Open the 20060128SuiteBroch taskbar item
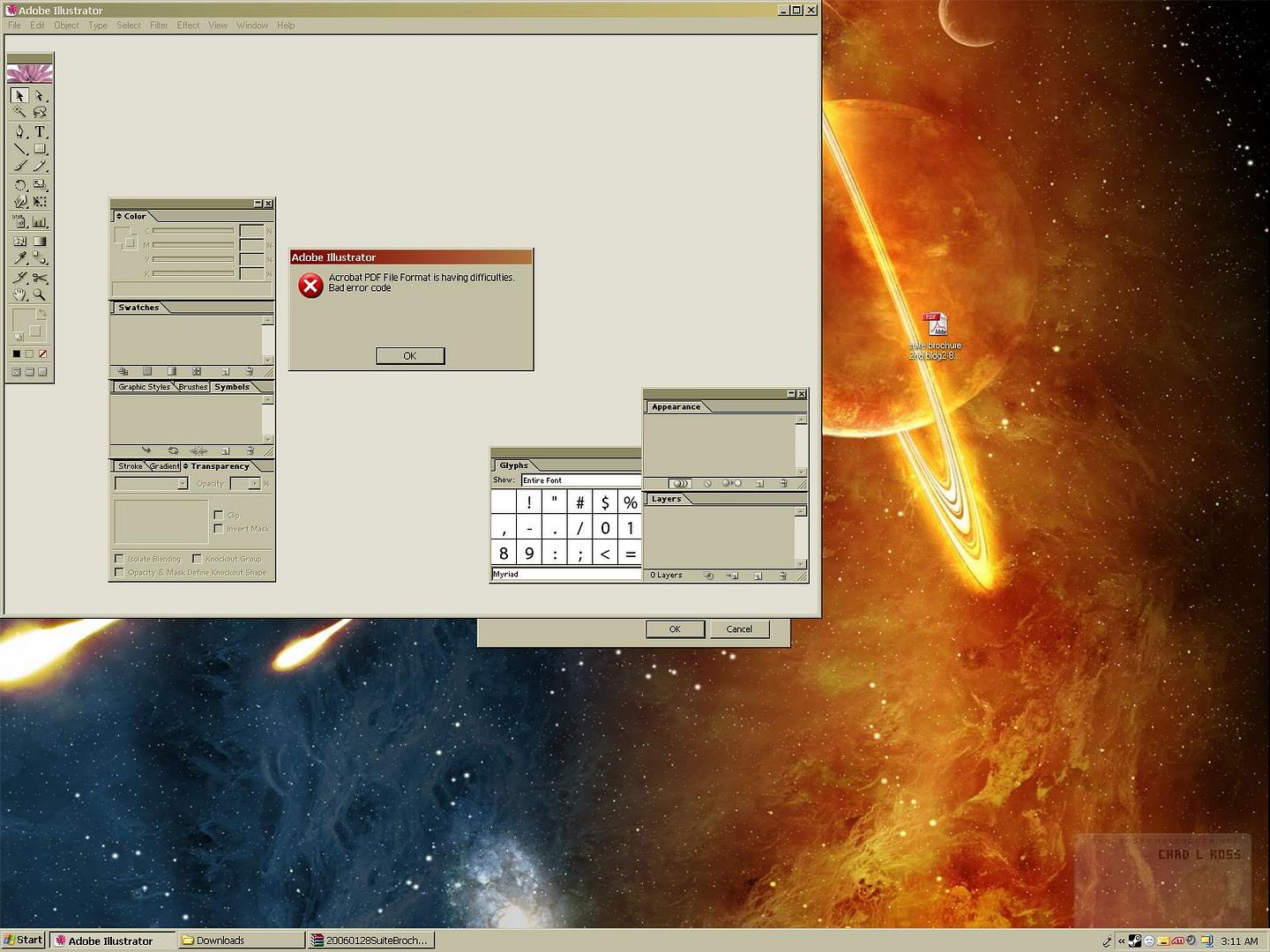This screenshot has height=952, width=1270. [x=370, y=941]
